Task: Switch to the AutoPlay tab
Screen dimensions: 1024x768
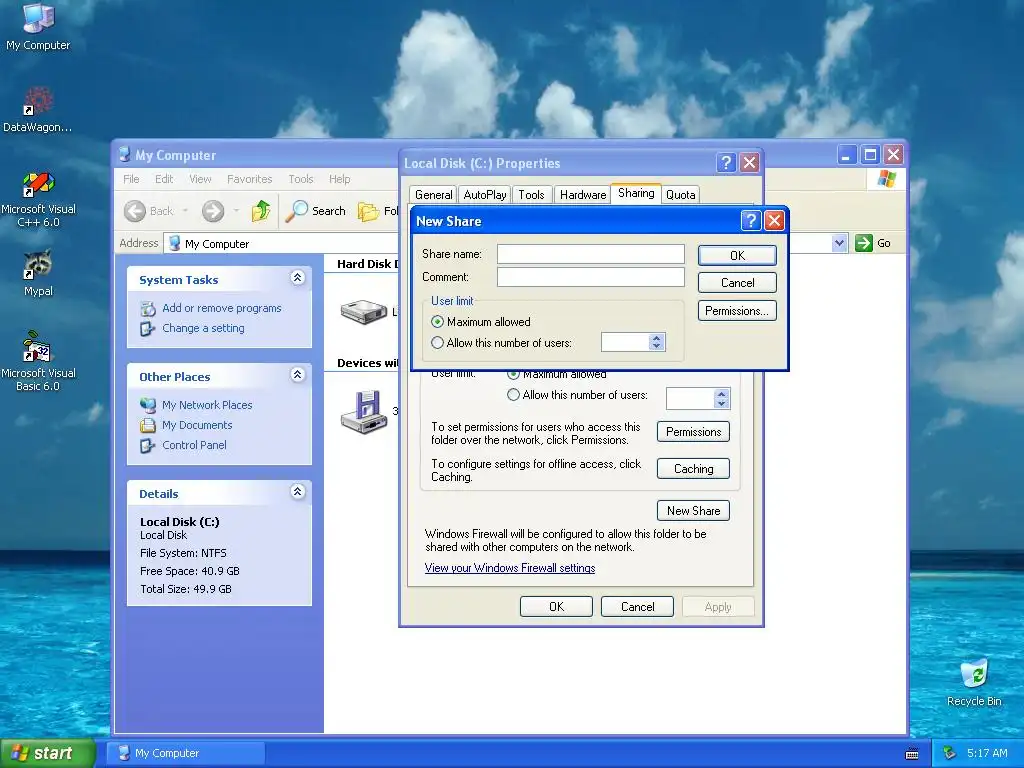Action: click(x=485, y=195)
